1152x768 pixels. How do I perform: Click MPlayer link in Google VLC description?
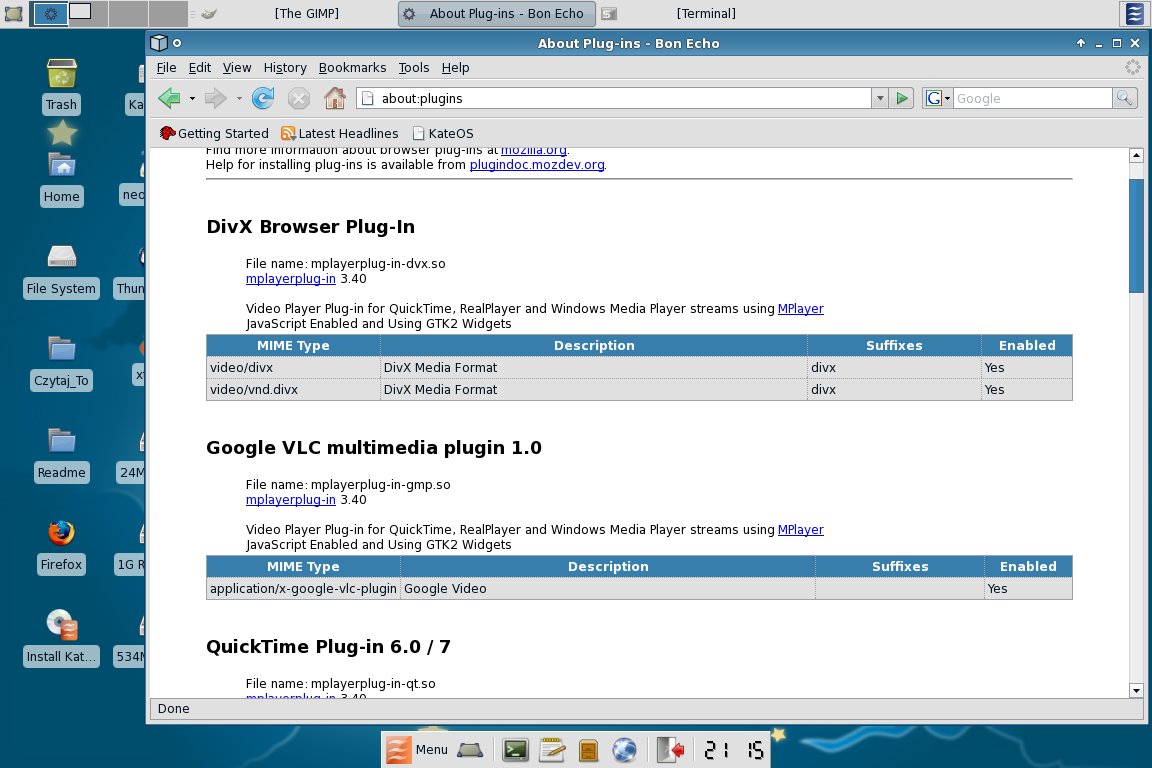point(800,530)
